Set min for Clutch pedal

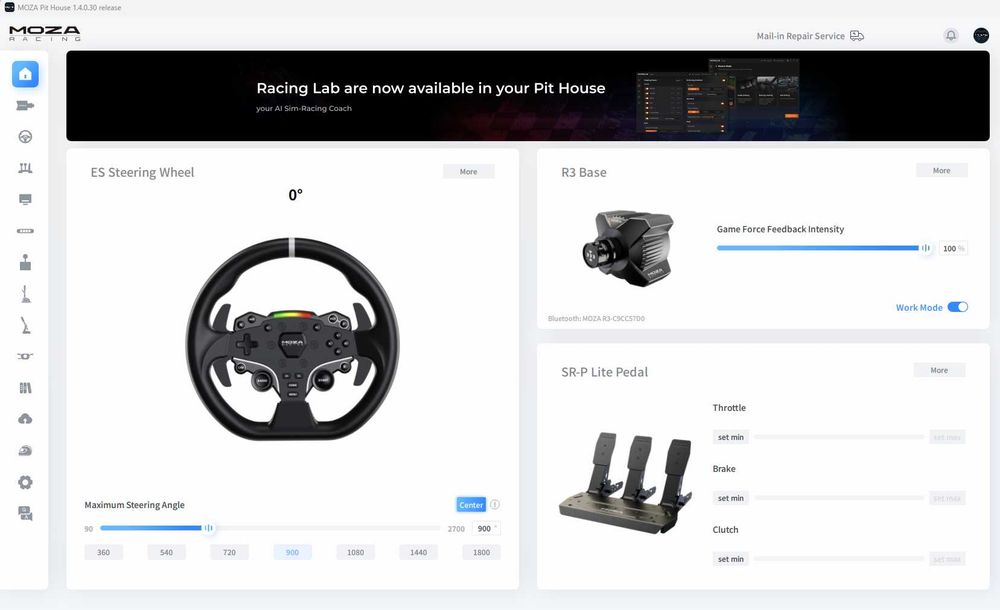pos(731,559)
